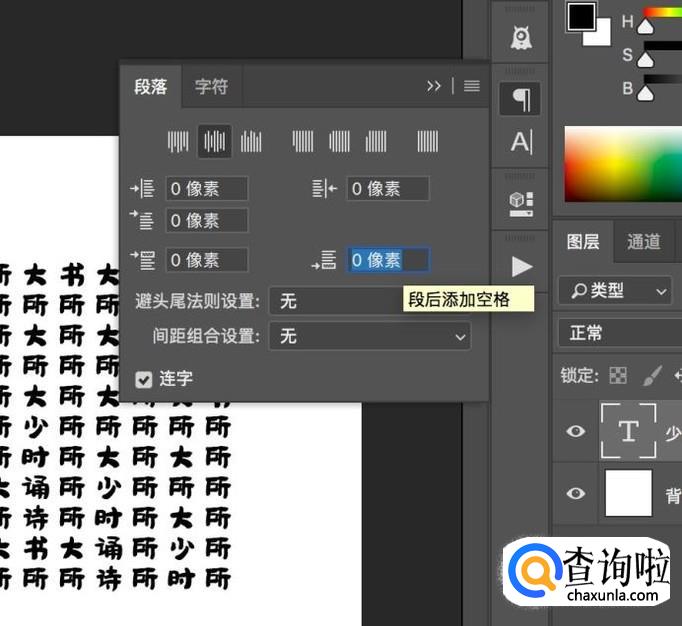682x626 pixels.
Task: Open the 3D panel dock icon
Action: [x=521, y=204]
